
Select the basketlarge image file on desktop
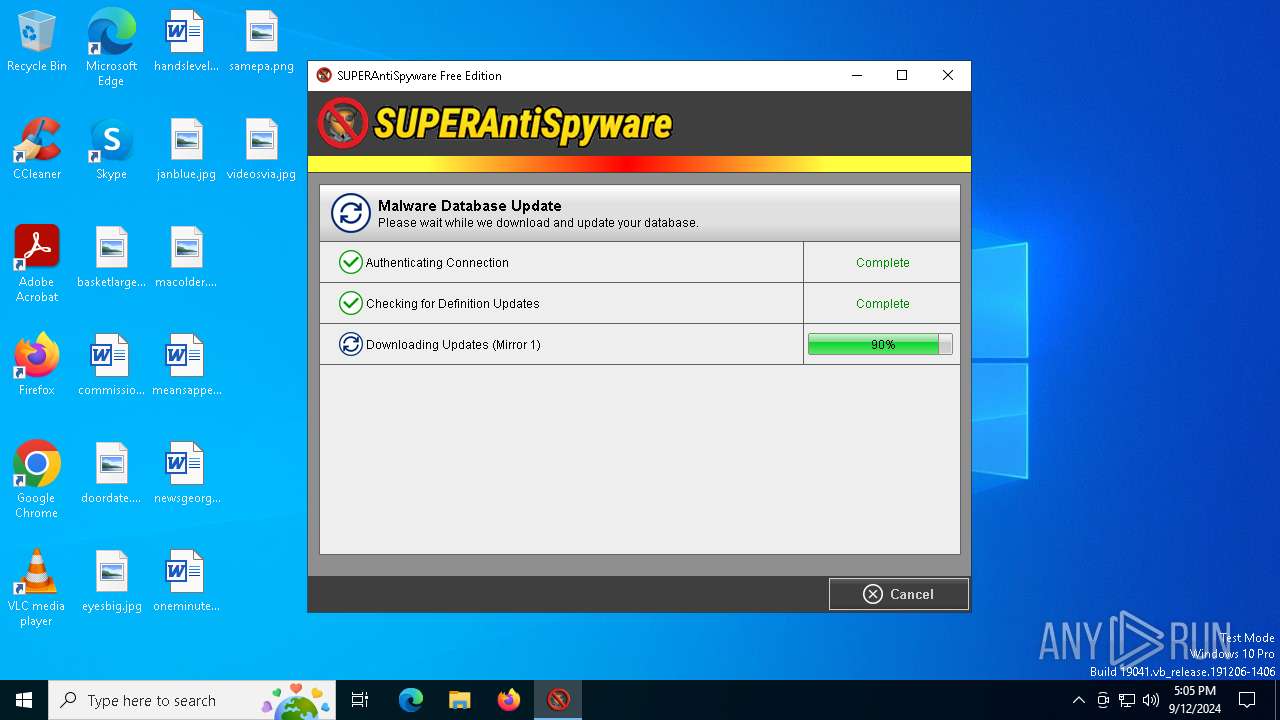(x=111, y=258)
